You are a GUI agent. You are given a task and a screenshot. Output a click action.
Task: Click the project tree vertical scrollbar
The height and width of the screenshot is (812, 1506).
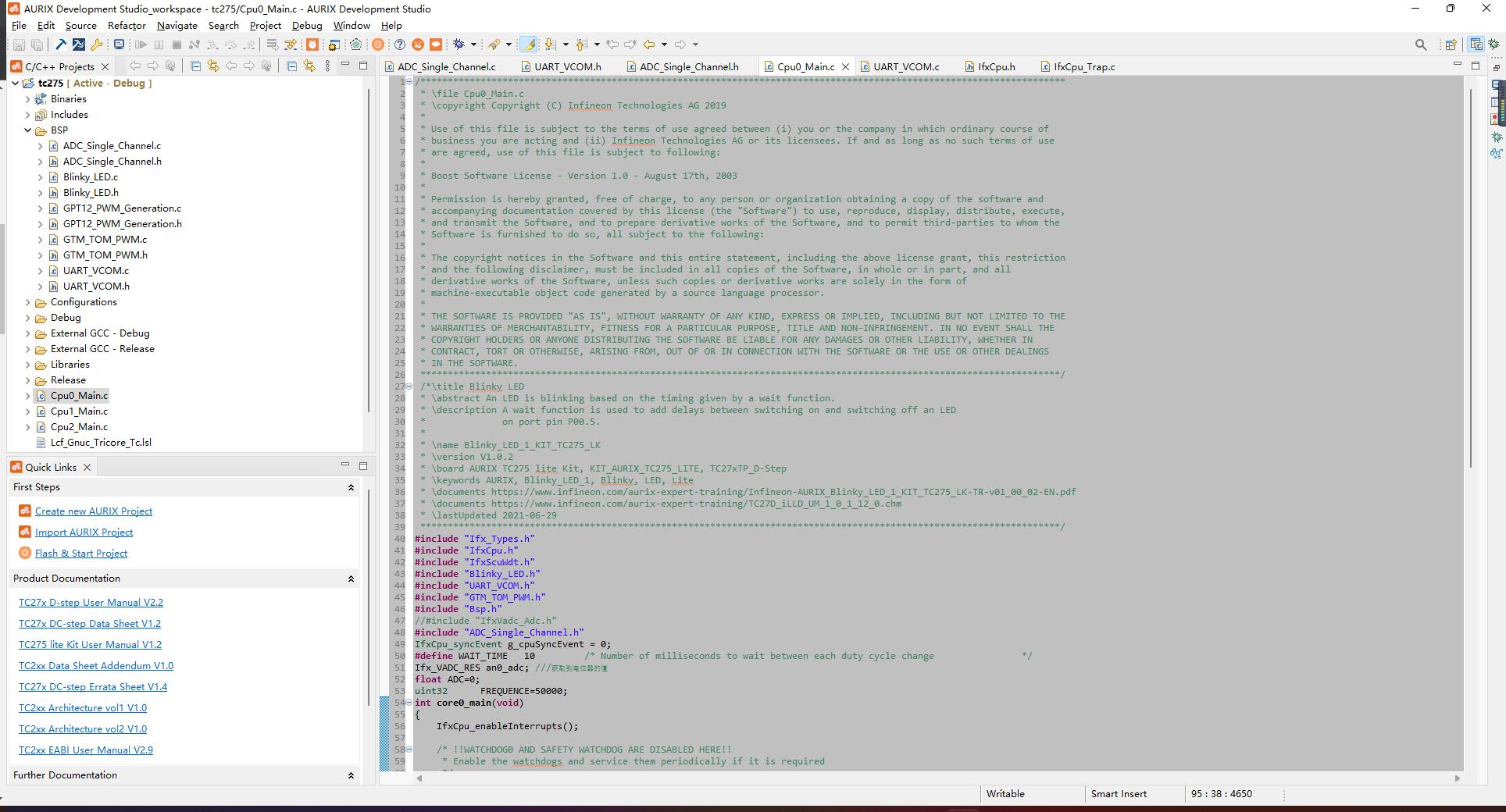point(369,250)
